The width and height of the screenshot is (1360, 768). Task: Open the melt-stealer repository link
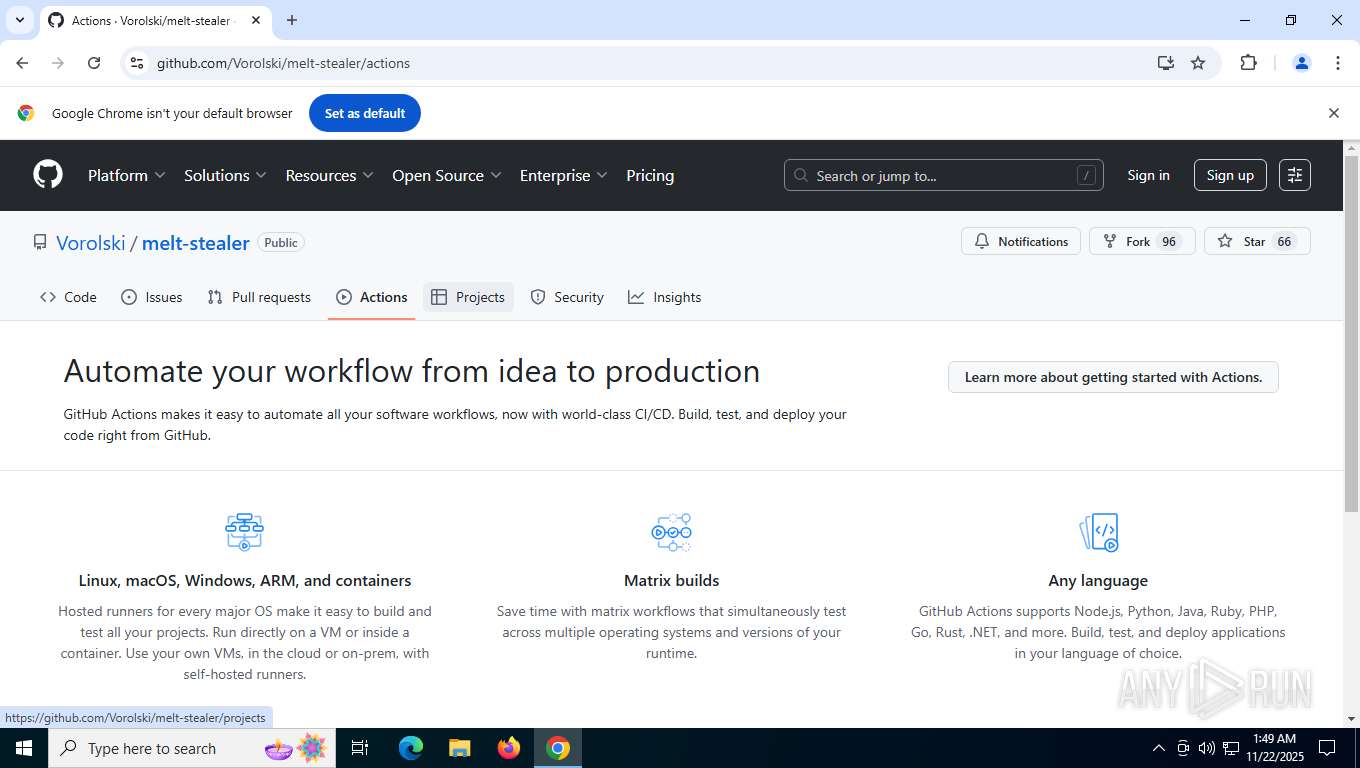(x=196, y=243)
